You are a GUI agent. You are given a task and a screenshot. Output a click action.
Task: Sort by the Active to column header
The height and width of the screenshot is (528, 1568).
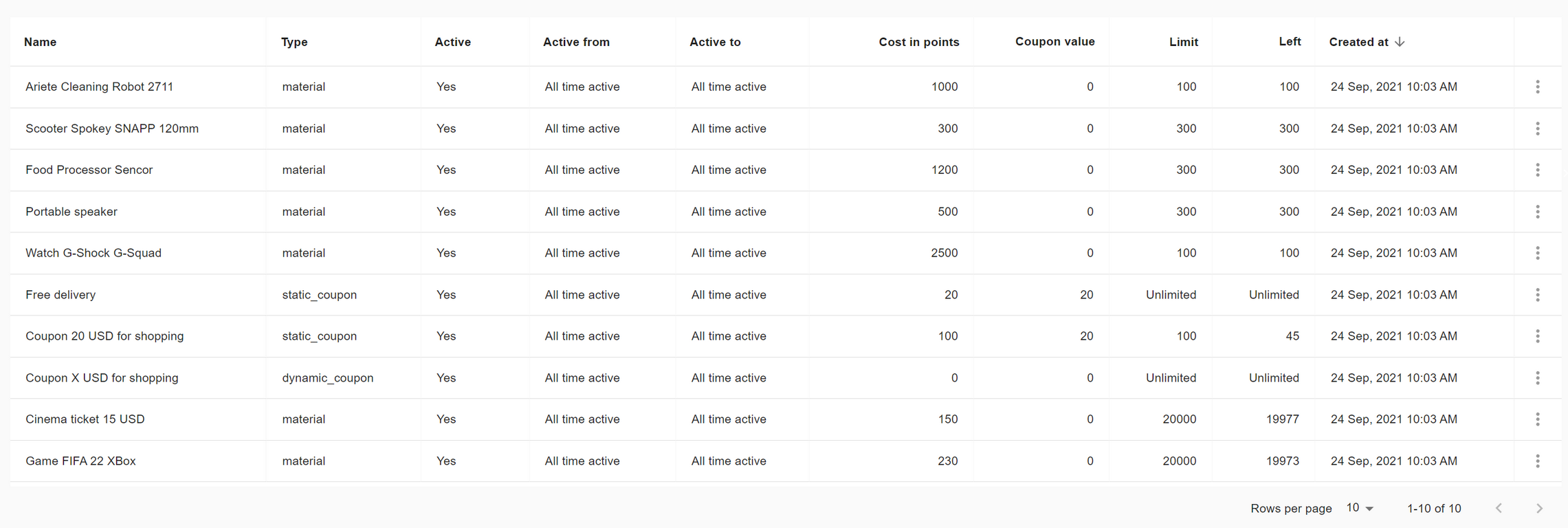(715, 42)
